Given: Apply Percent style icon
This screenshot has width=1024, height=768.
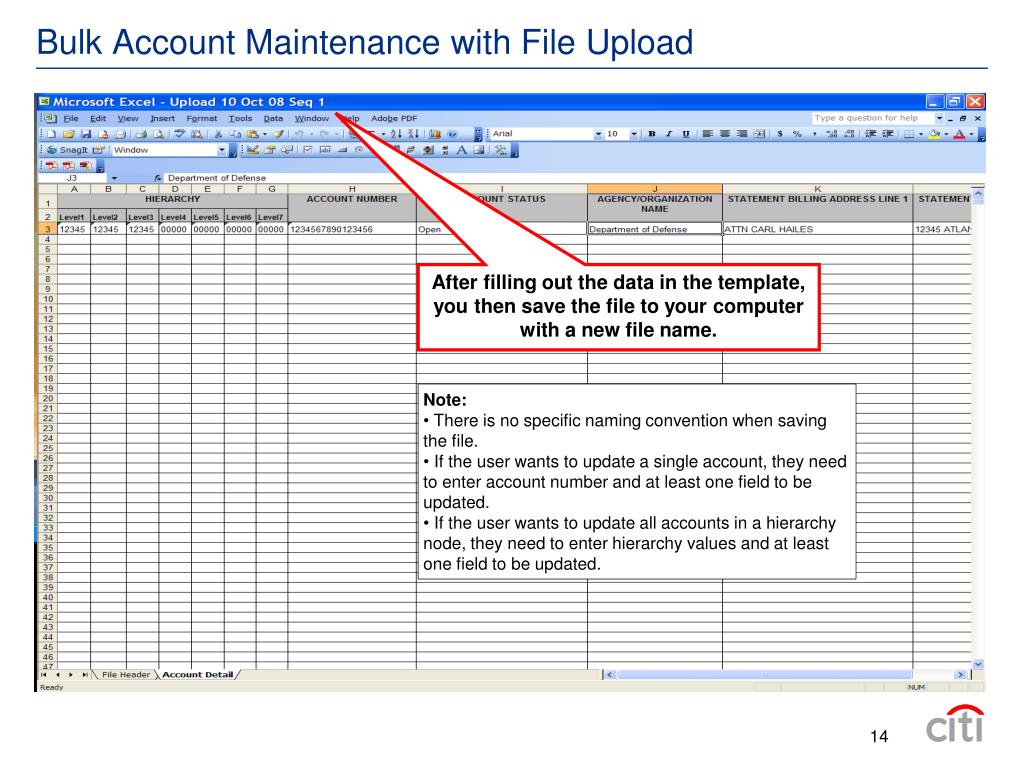Looking at the screenshot, I should coord(797,134).
